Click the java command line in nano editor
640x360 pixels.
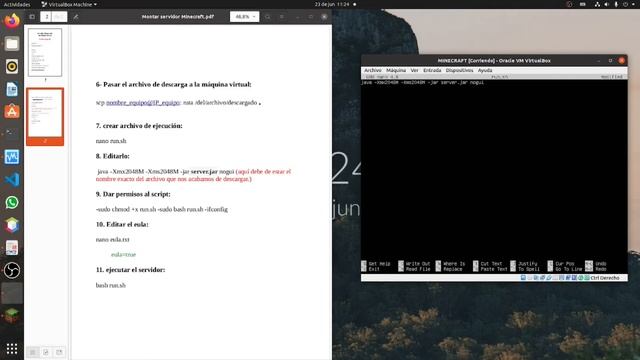coord(422,82)
